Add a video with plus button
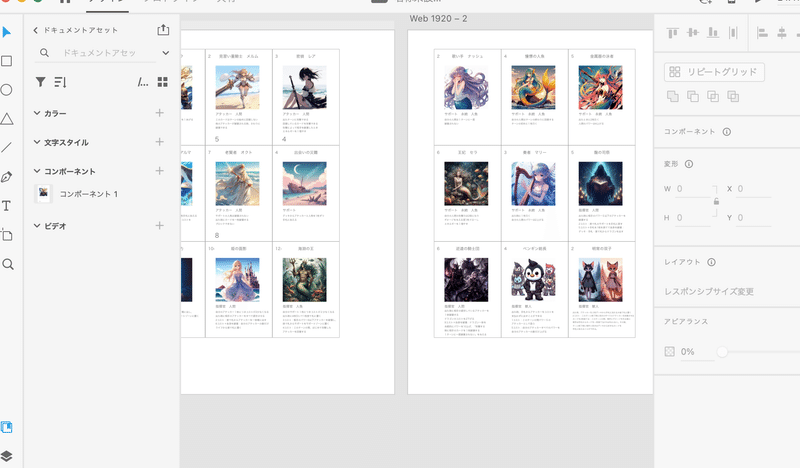Viewport: 800px width, 468px height. click(160, 226)
